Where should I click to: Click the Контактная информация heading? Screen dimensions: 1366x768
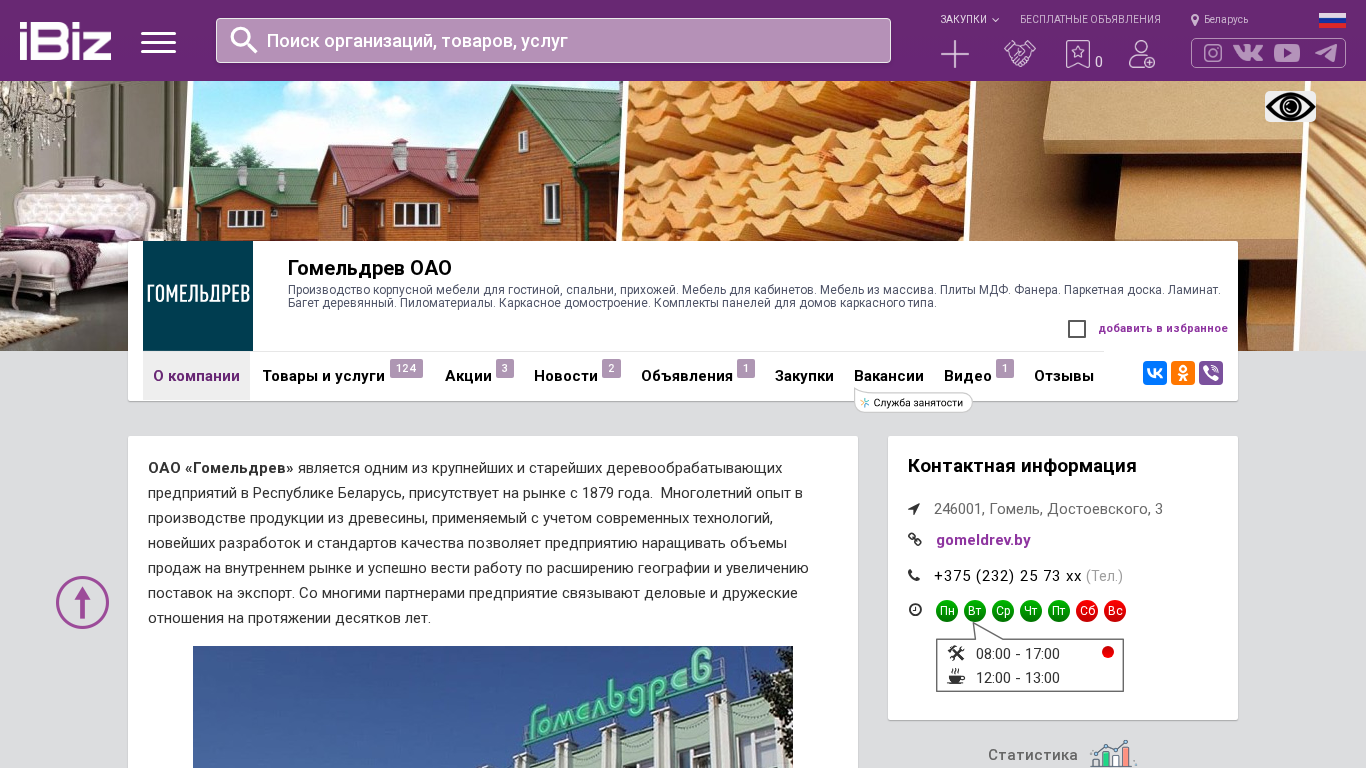tap(1022, 466)
